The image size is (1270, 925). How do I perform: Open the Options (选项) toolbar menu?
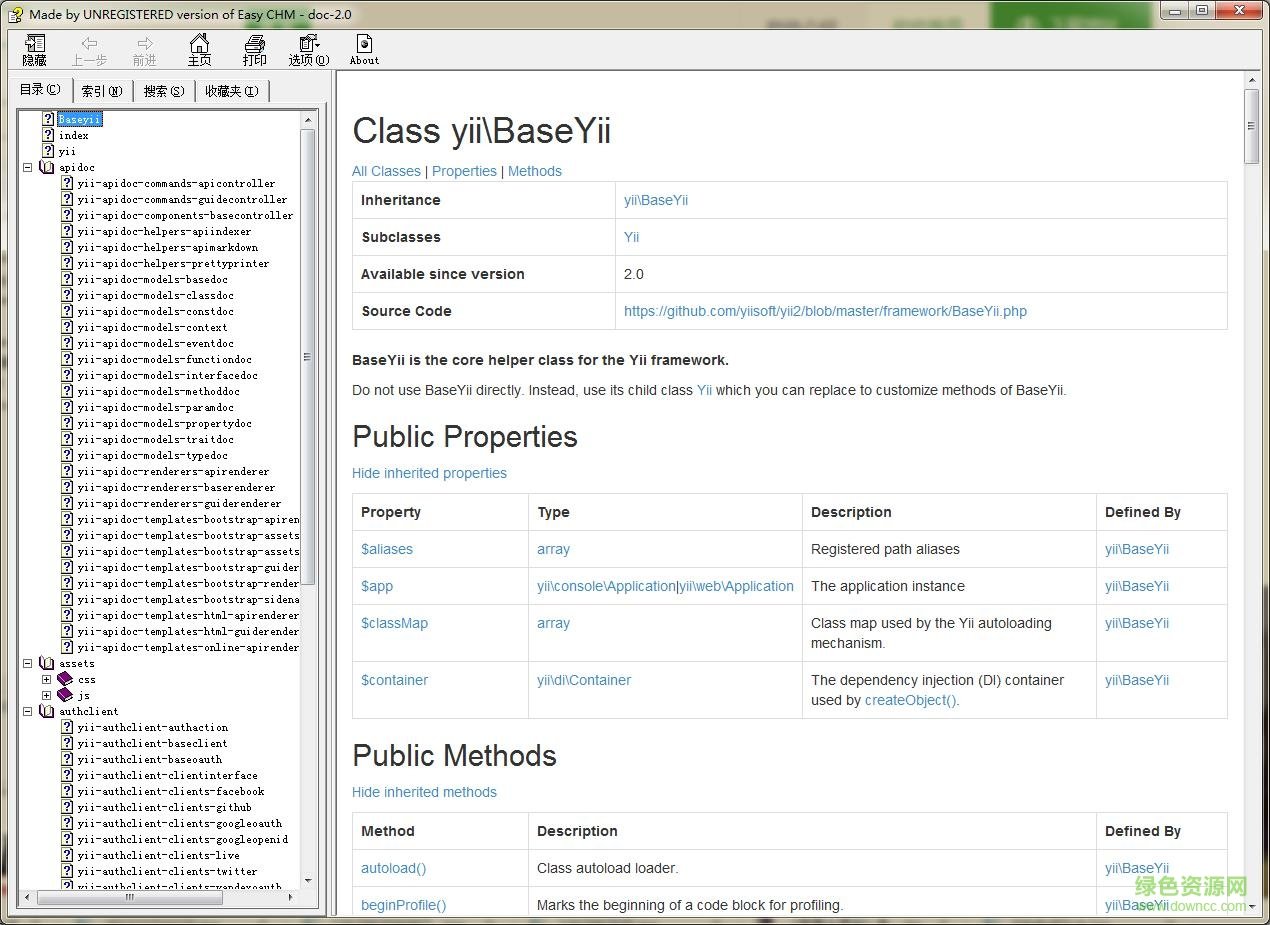click(309, 50)
